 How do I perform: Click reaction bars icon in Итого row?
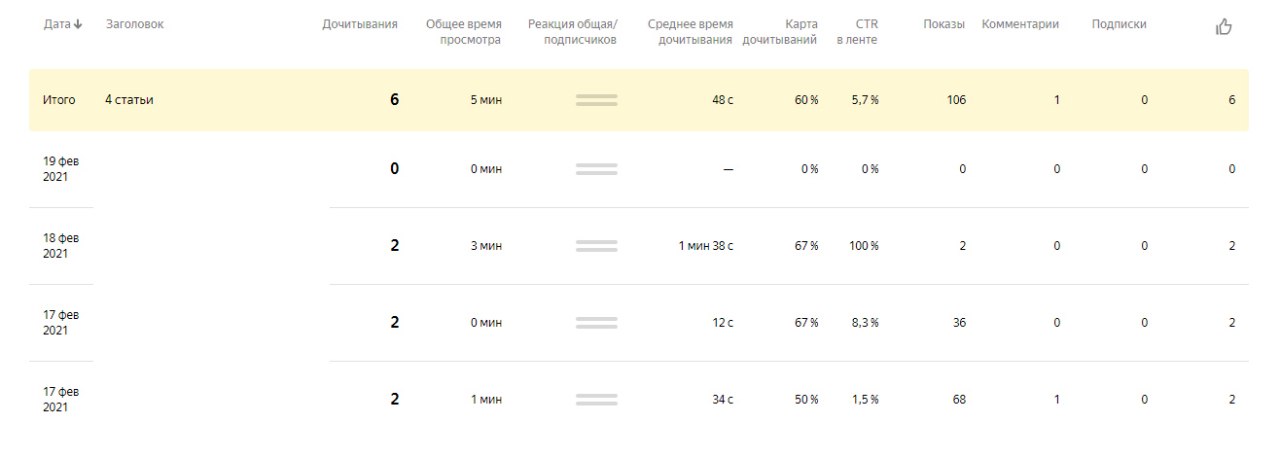pyautogui.click(x=596, y=100)
